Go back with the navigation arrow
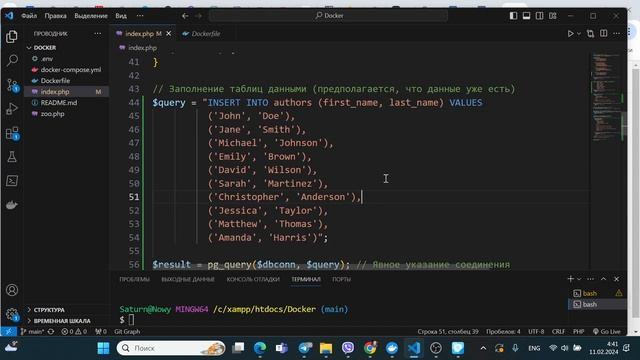640x360 pixels. [x=185, y=16]
